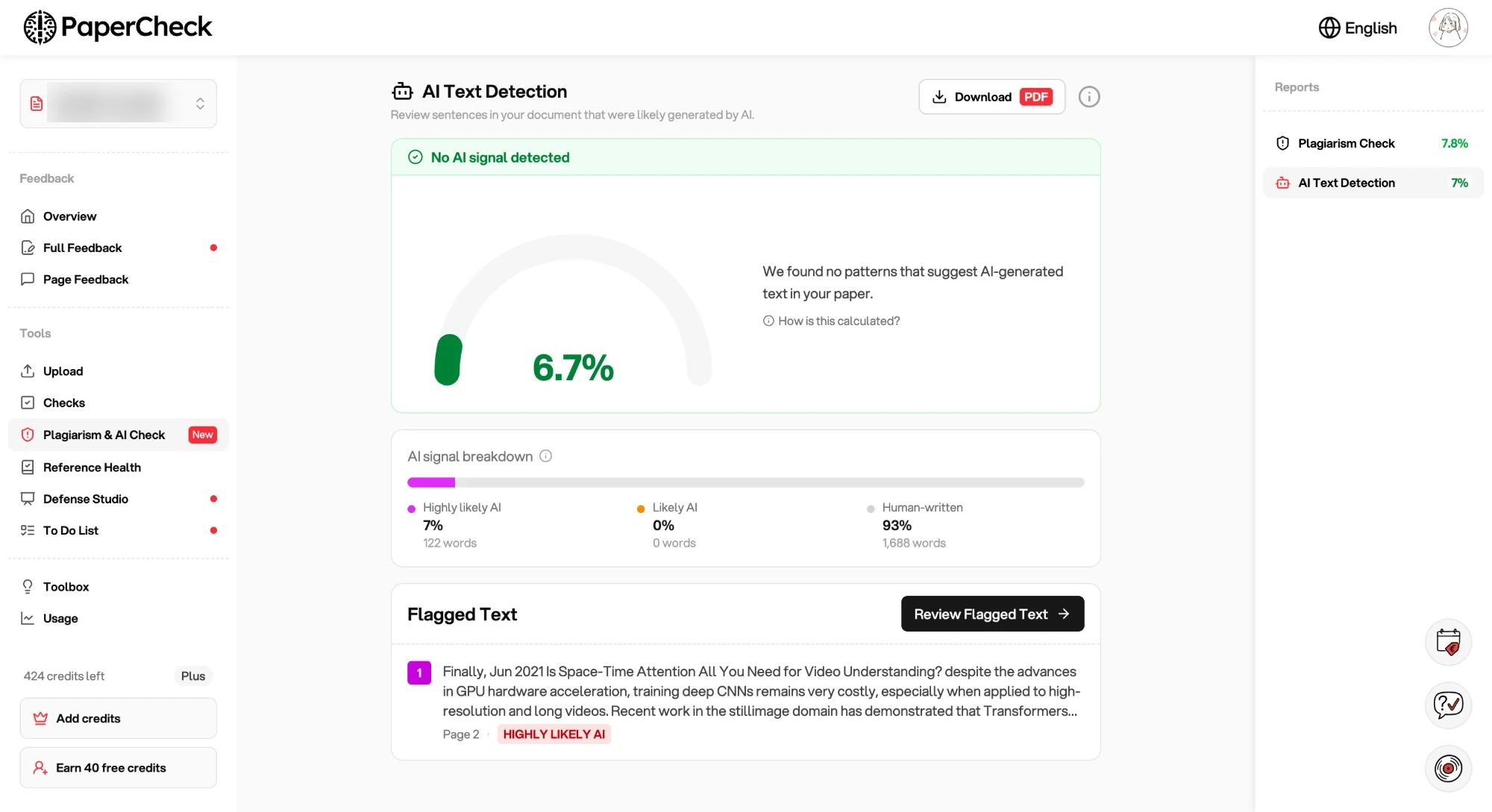Open the calendar tag floating icon
1492x812 pixels.
coord(1448,642)
